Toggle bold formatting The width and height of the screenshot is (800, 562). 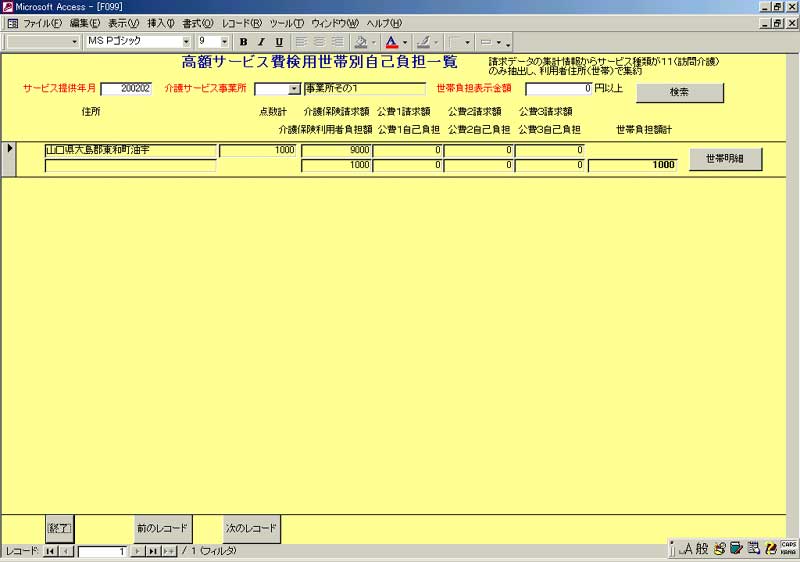coord(243,42)
